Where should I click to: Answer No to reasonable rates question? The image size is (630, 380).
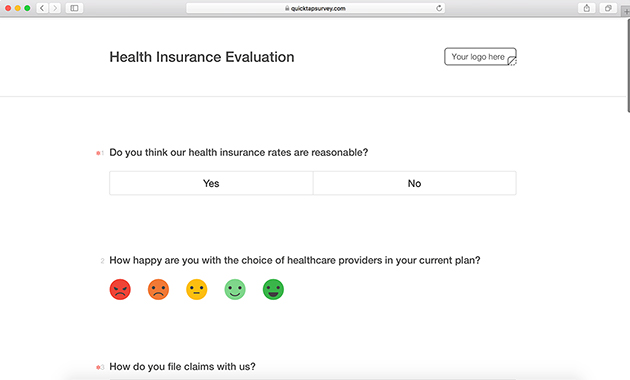[x=415, y=183]
